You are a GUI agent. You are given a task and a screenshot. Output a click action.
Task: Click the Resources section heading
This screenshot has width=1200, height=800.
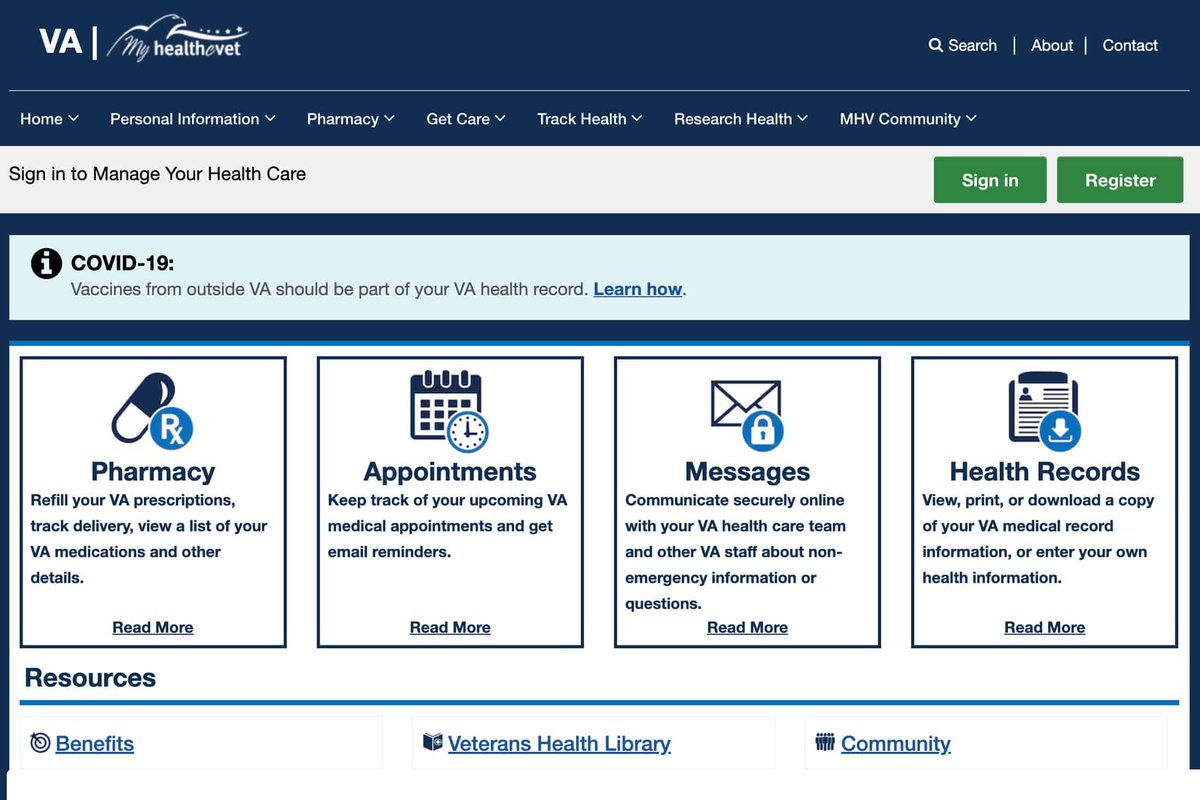coord(90,678)
